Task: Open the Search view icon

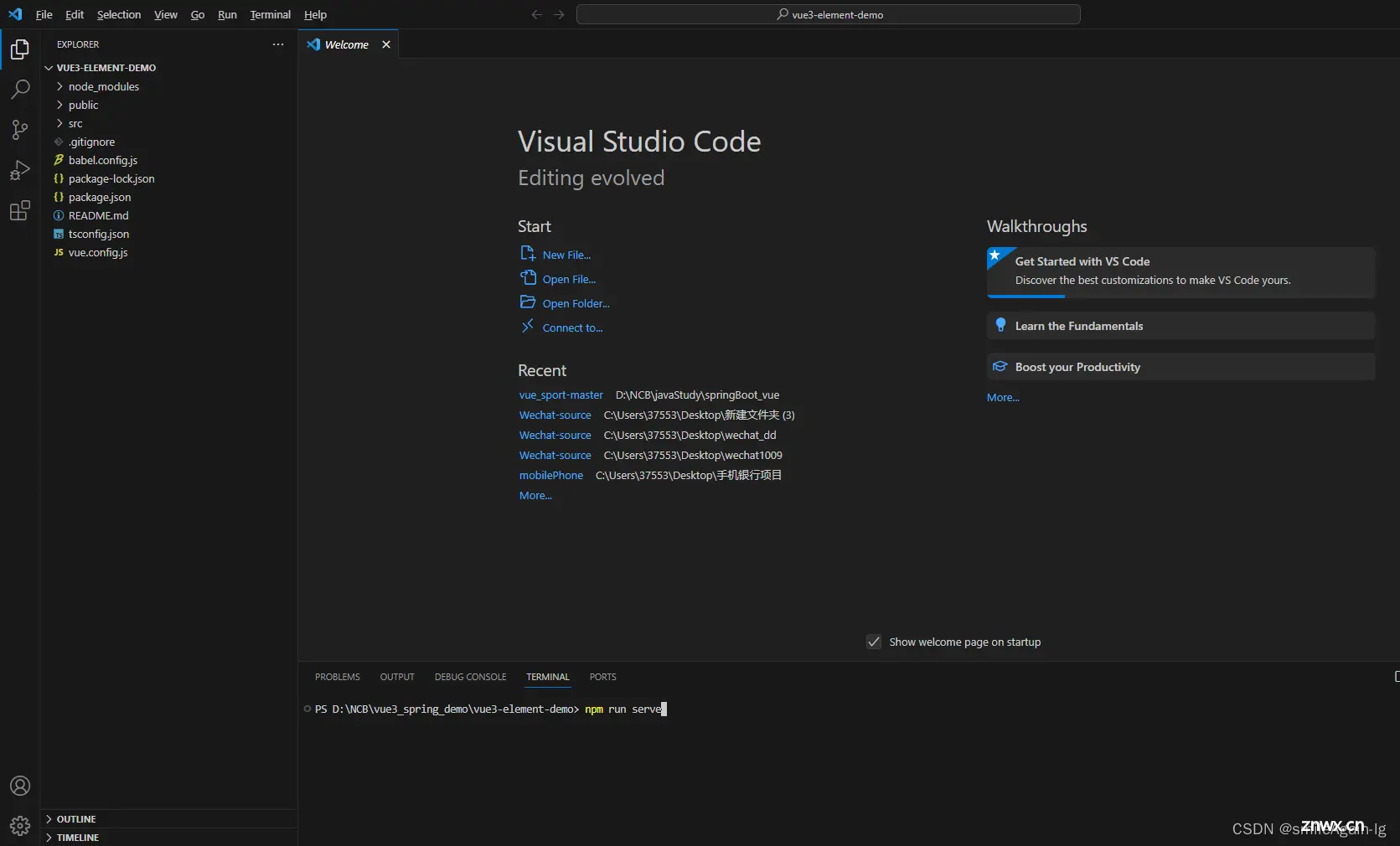Action: click(x=20, y=89)
